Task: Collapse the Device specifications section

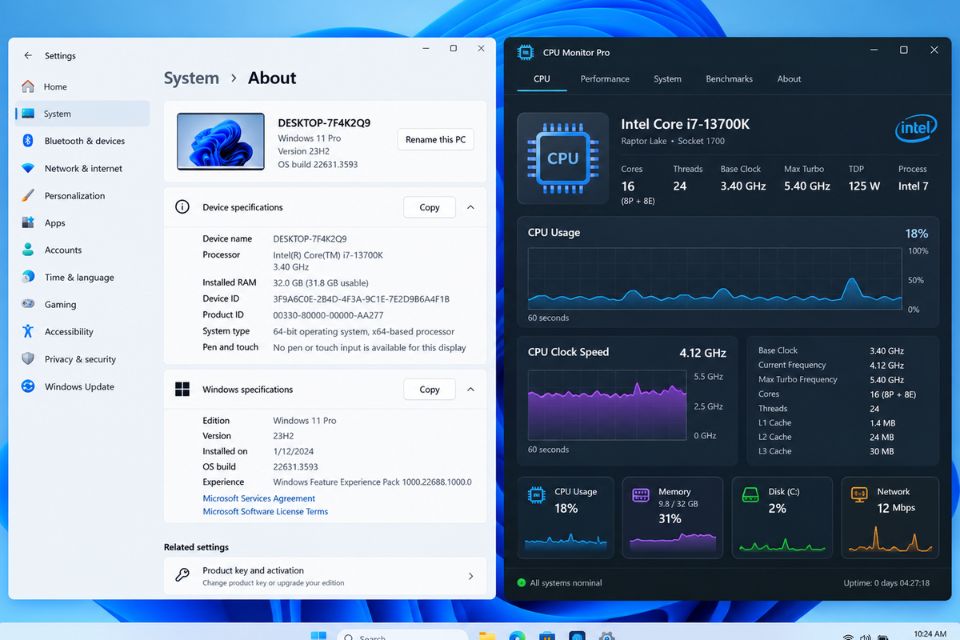Action: point(470,207)
